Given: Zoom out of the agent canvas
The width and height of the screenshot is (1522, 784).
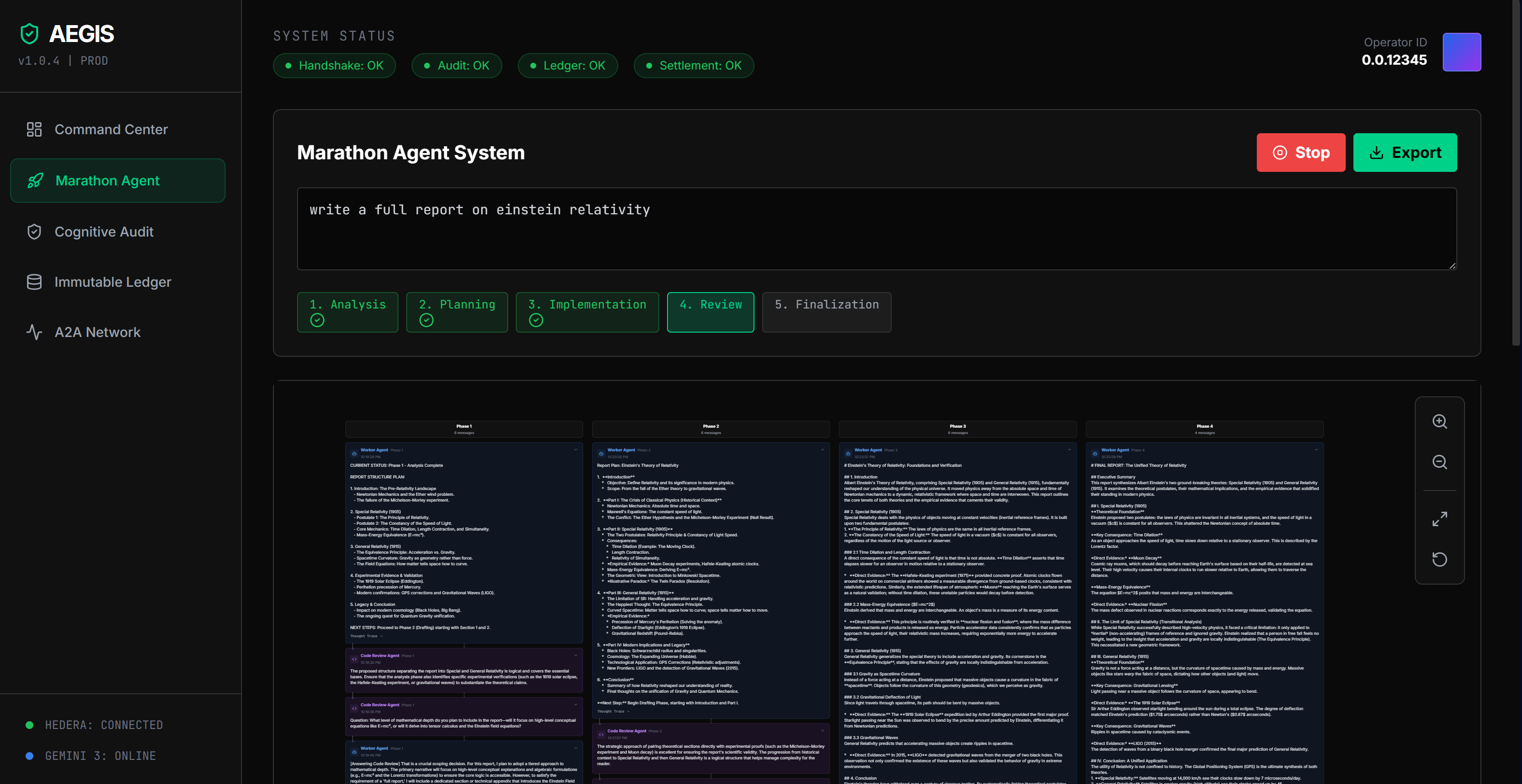Looking at the screenshot, I should tap(1439, 462).
